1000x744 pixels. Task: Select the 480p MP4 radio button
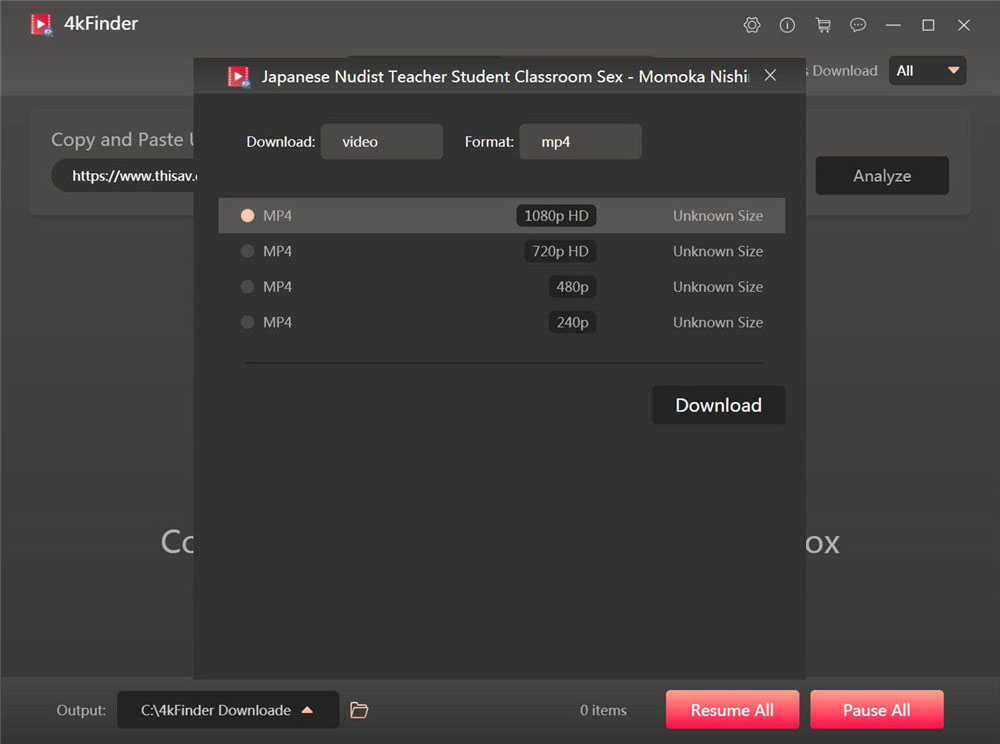pyautogui.click(x=248, y=287)
